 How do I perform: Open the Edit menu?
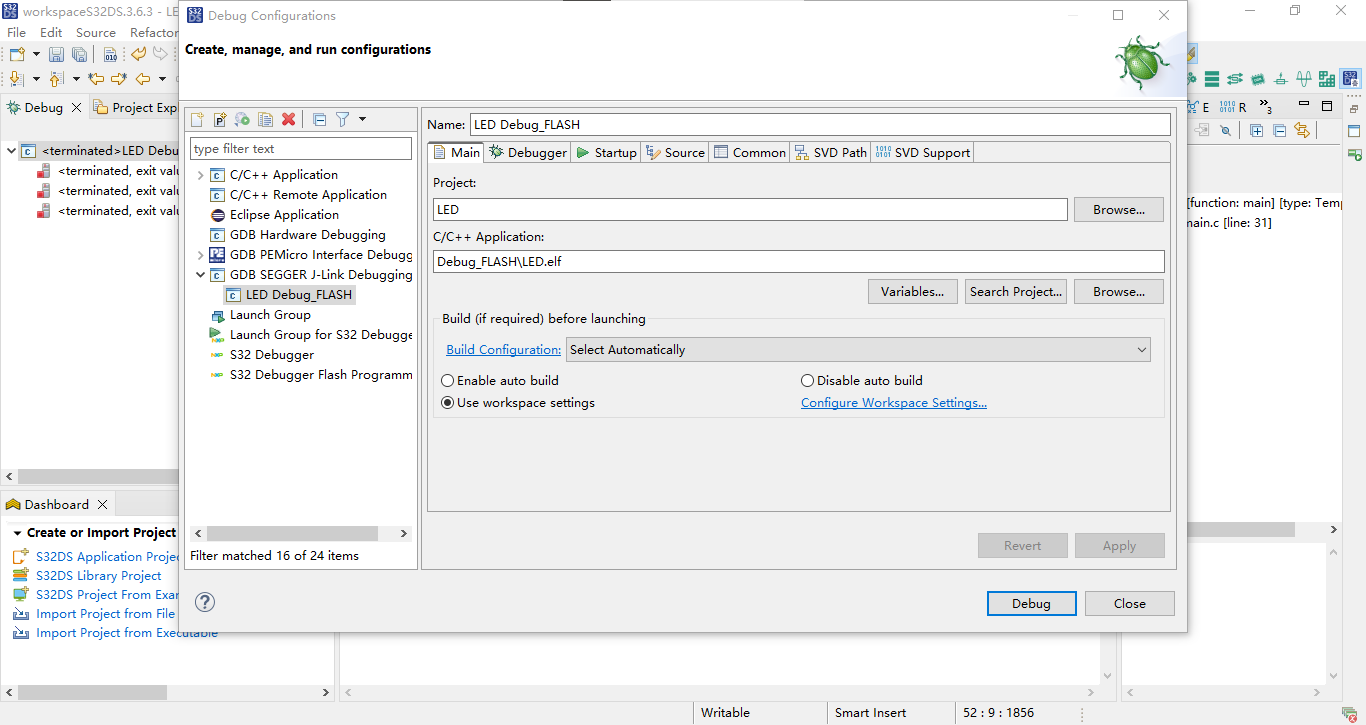pyautogui.click(x=51, y=33)
